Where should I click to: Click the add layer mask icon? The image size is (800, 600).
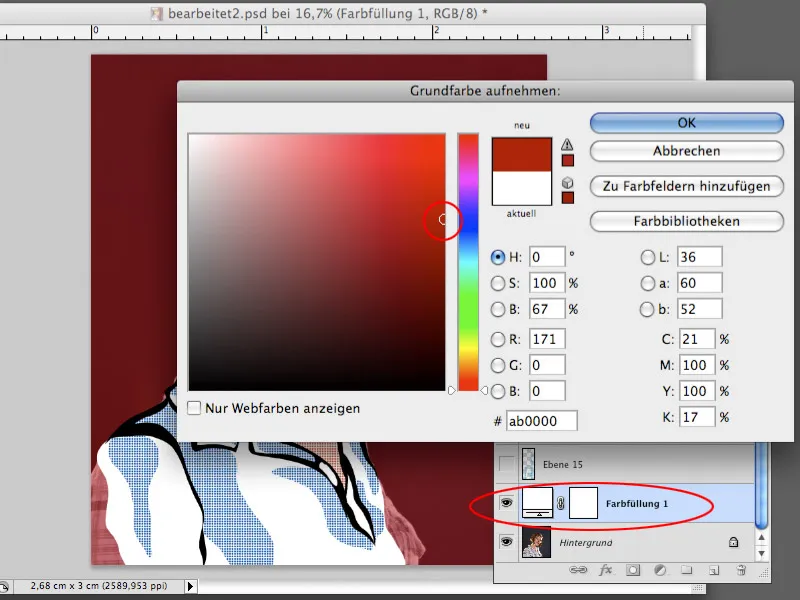click(633, 570)
